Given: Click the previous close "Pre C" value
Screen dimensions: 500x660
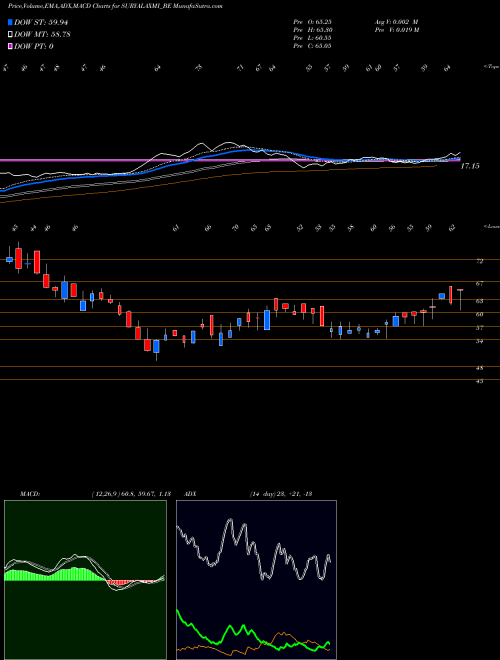Looking at the screenshot, I should [312, 46].
